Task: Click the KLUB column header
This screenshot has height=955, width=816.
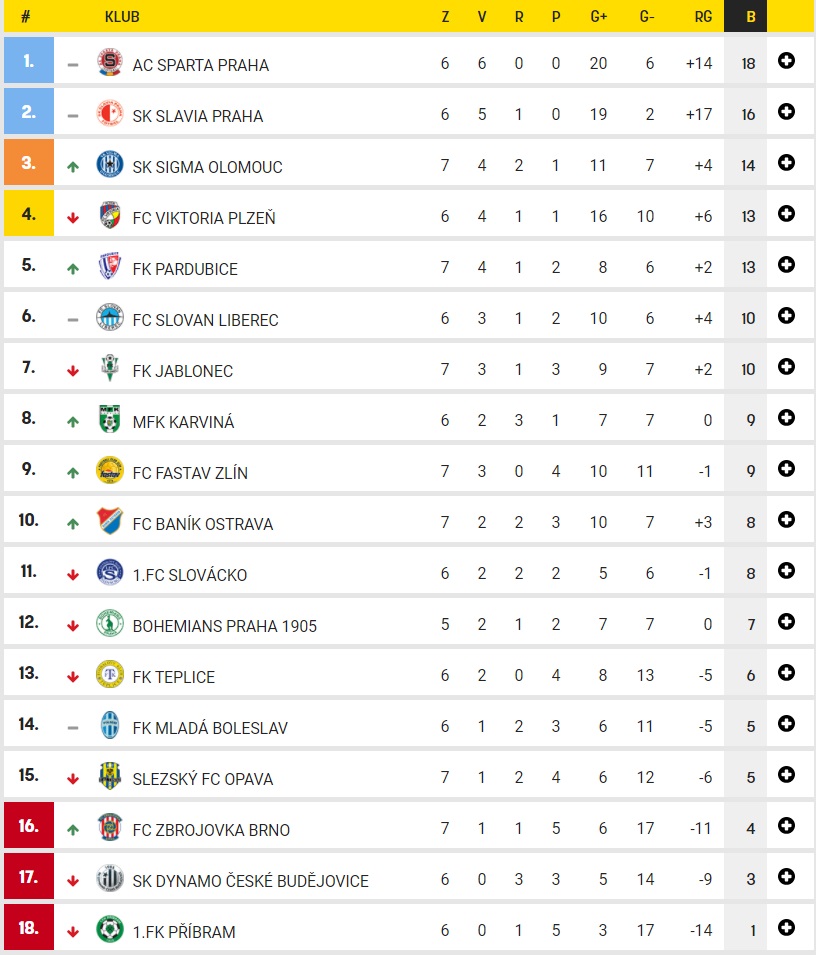Action: [x=122, y=17]
